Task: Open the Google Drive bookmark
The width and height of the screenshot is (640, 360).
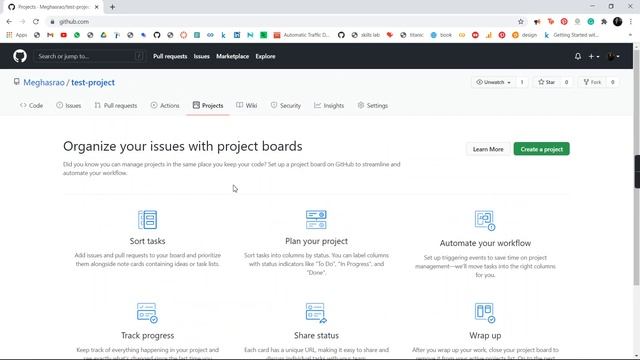Action: coord(103,35)
